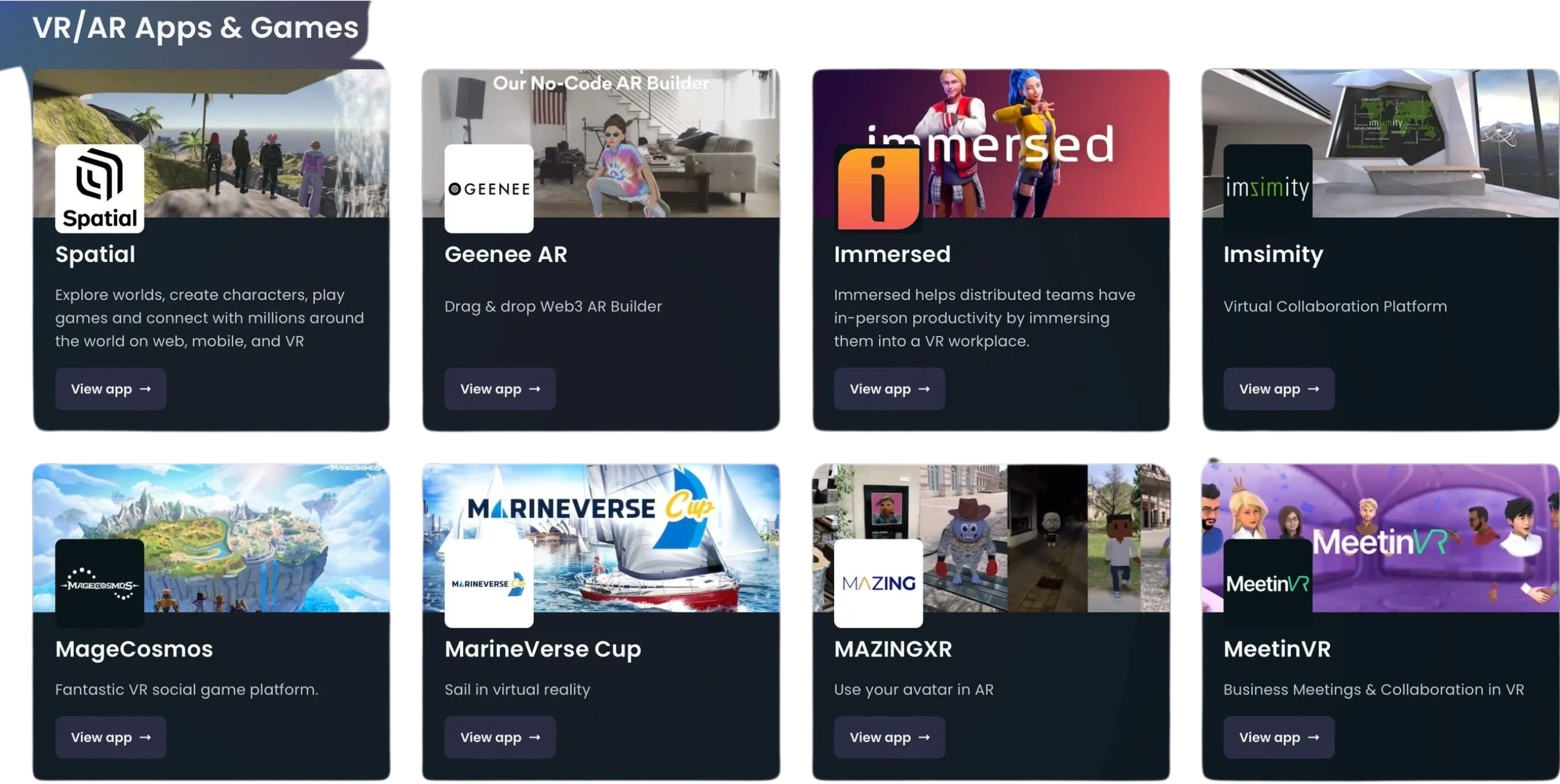Click the Imsimity logo icon
This screenshot has width=1560, height=784.
coord(1267,188)
